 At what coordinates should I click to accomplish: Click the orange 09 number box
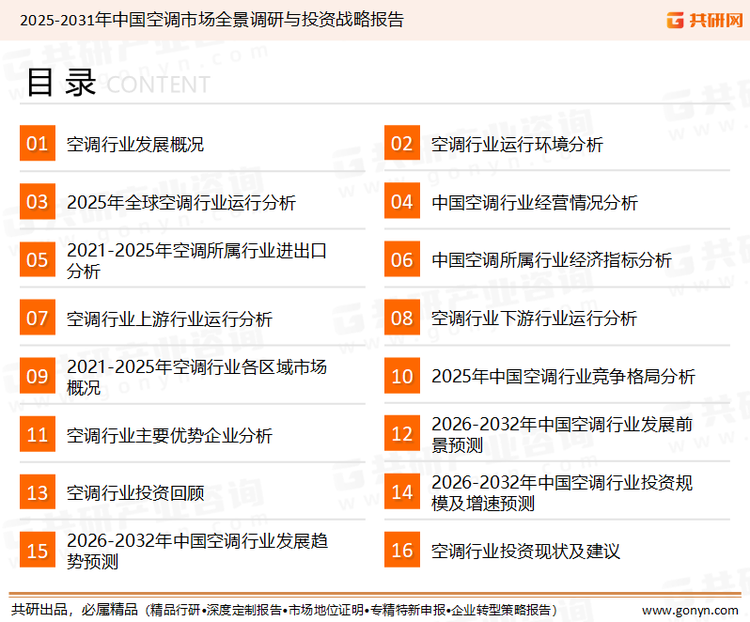click(37, 376)
